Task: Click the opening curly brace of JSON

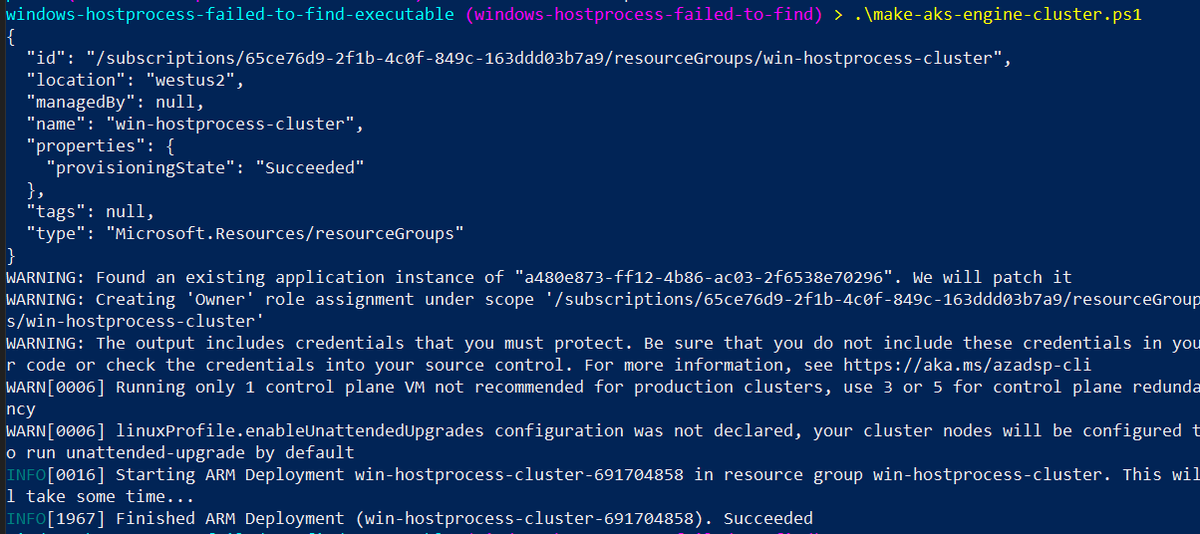Action: click(x=10, y=38)
